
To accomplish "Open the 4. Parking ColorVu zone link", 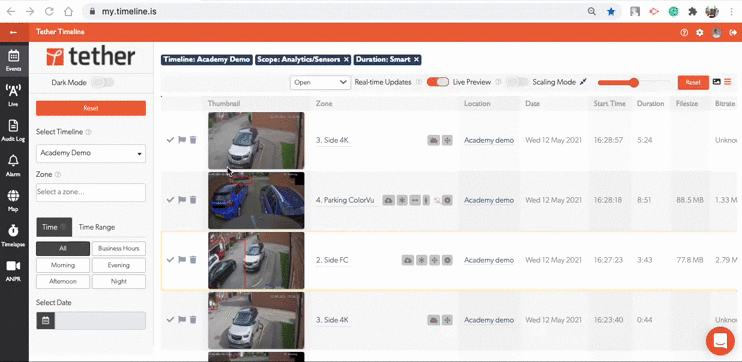I will tap(345, 200).
